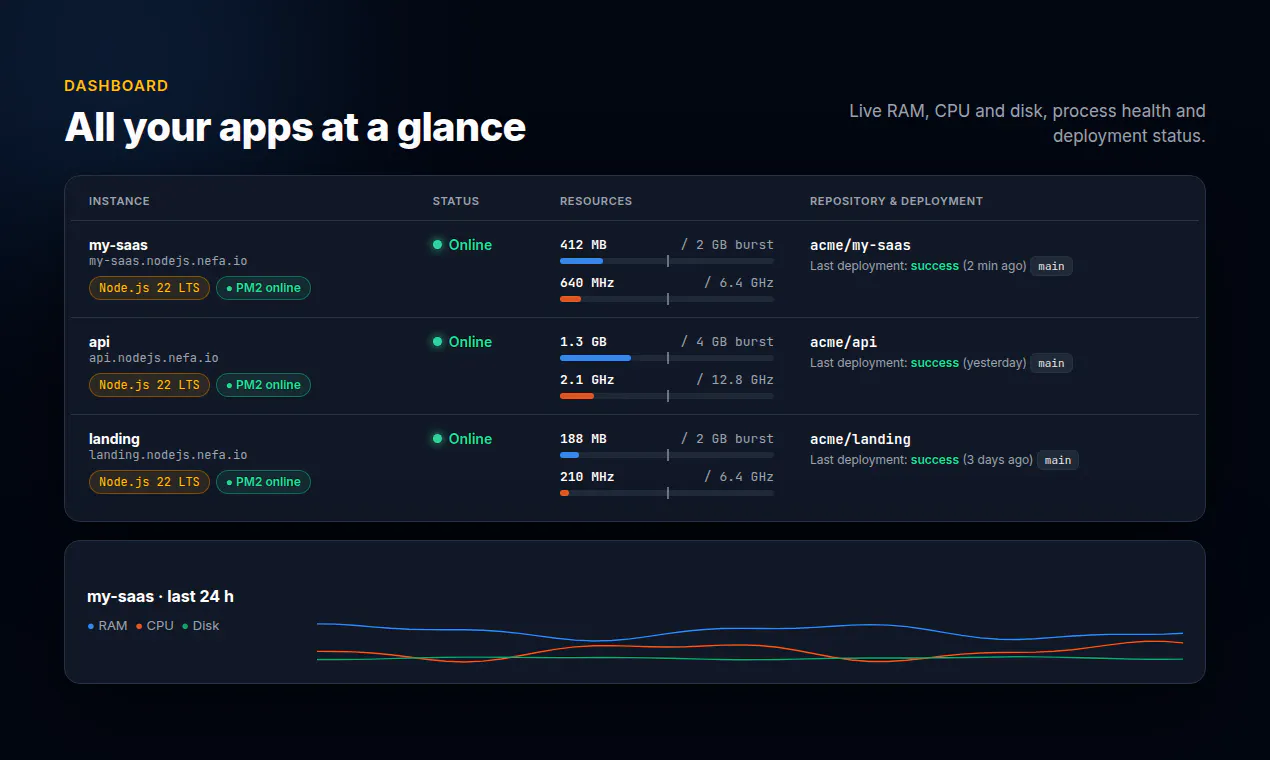Open the acme/api repository
1270x760 pixels.
[x=843, y=342]
